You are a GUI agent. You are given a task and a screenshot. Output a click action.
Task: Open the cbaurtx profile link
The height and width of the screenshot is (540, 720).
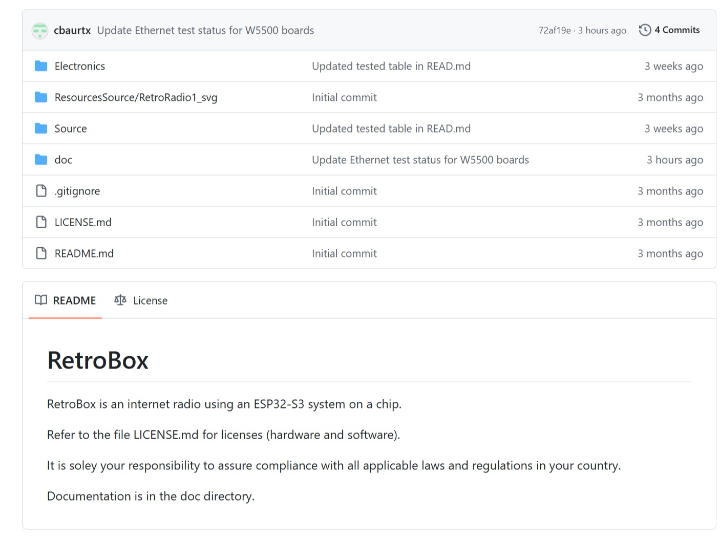pyautogui.click(x=72, y=30)
